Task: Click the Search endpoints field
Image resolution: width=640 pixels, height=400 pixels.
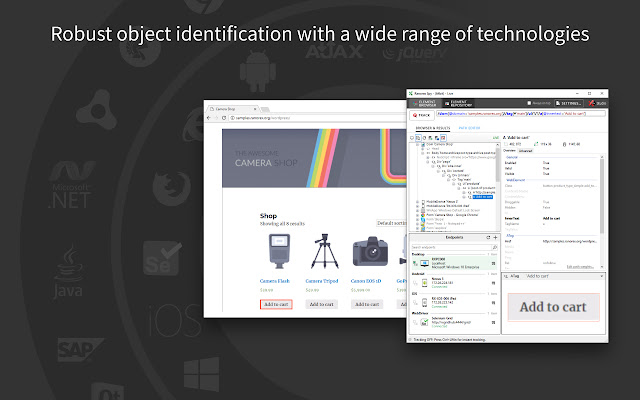Action: (448, 248)
